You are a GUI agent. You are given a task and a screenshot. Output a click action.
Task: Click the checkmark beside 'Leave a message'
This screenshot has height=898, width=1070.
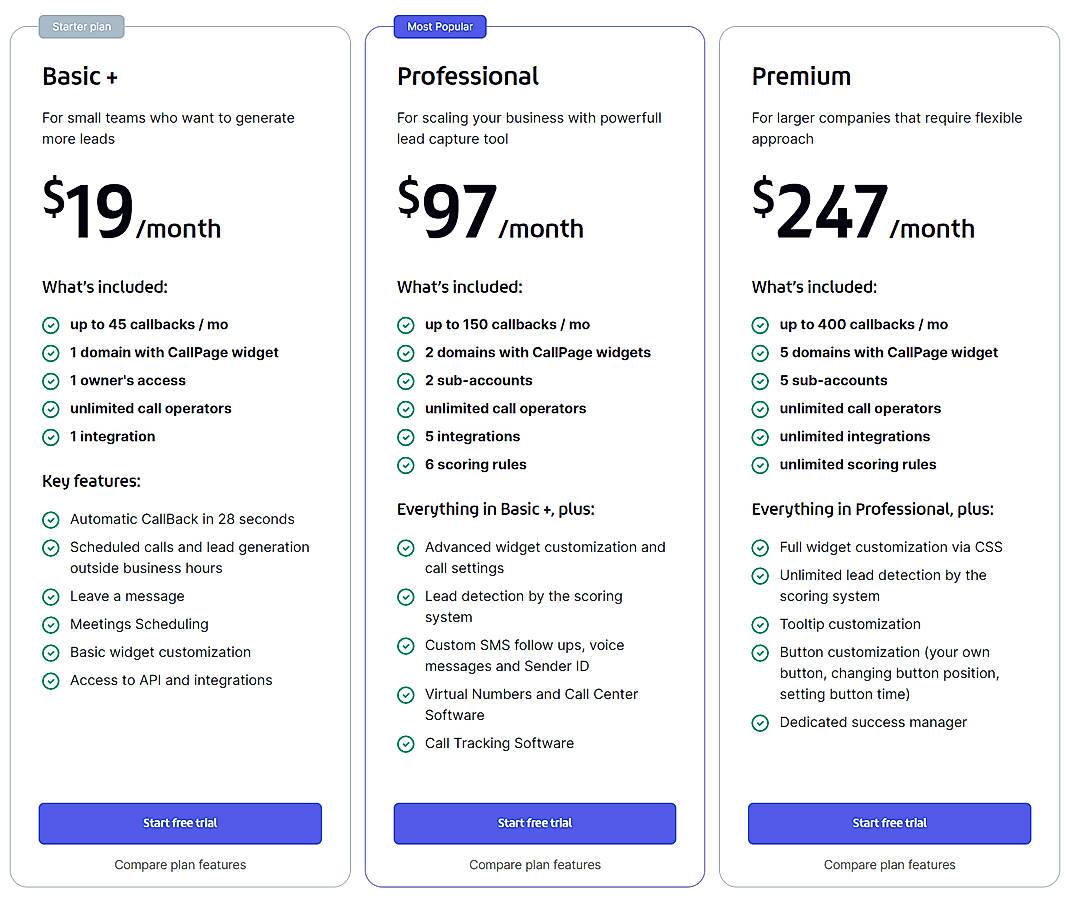(x=51, y=596)
